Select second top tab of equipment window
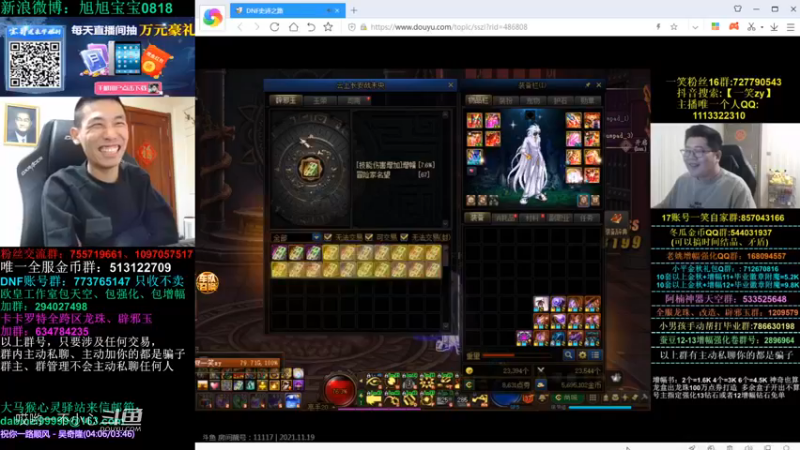 click(506, 101)
